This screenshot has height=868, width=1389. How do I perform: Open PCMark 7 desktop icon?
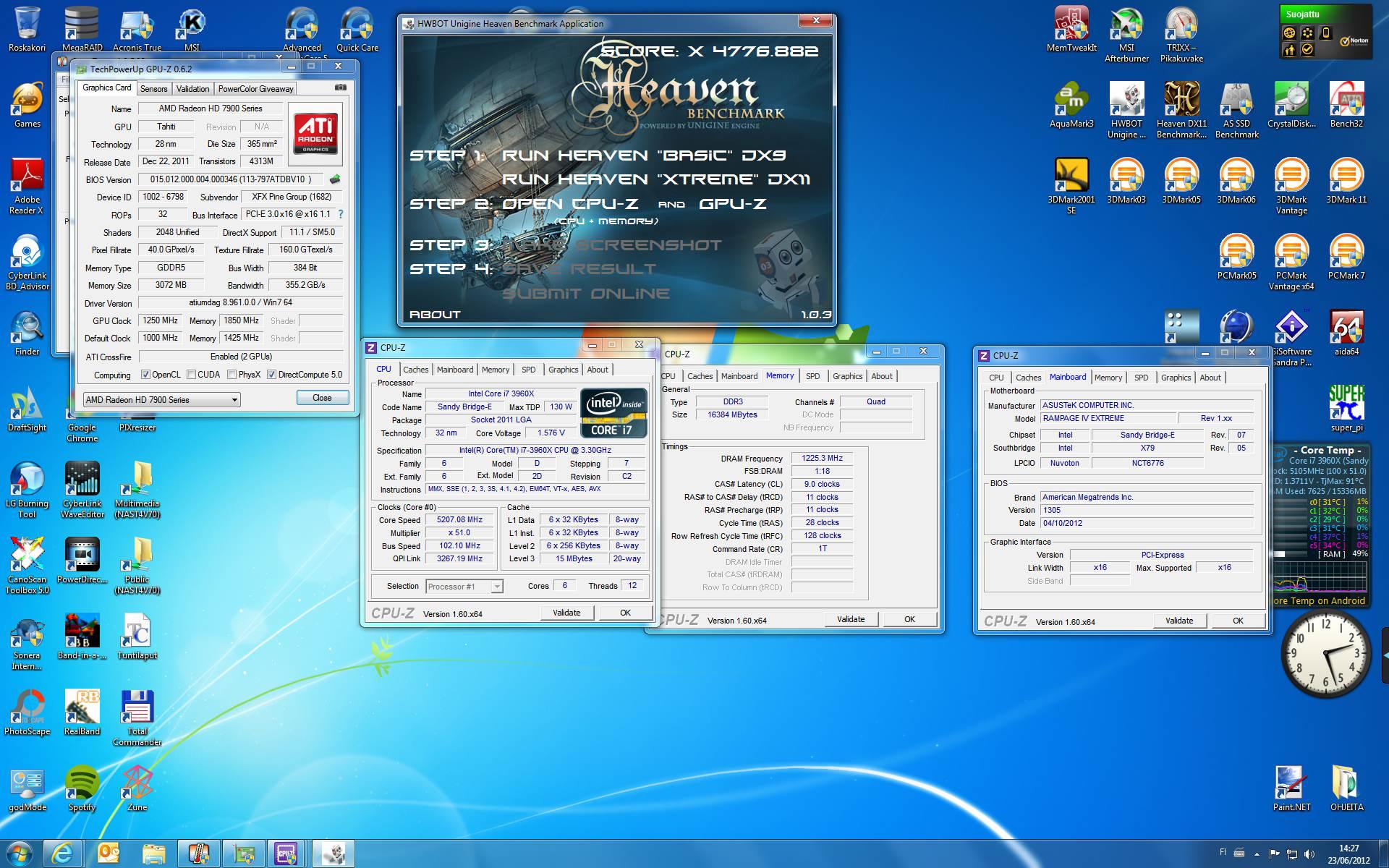(x=1346, y=258)
